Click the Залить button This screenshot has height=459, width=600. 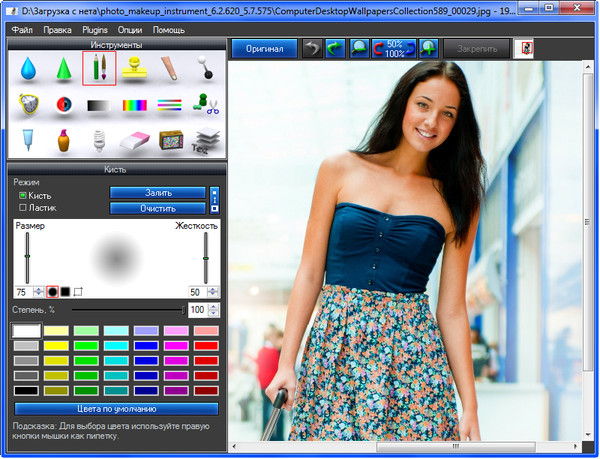pyautogui.click(x=158, y=192)
